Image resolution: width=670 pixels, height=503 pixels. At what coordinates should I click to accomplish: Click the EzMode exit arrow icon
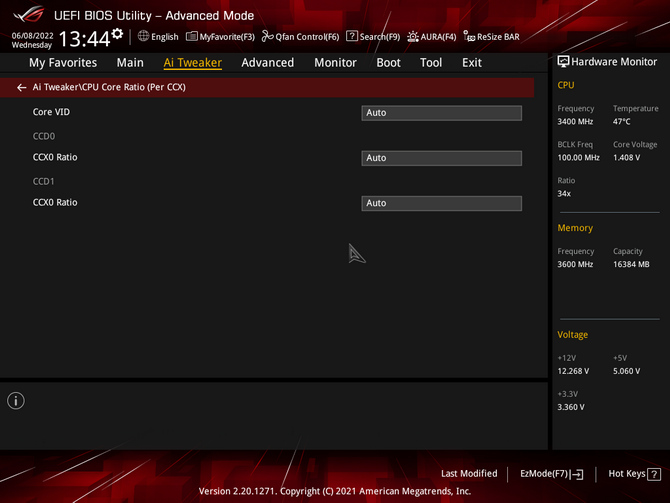pos(577,474)
